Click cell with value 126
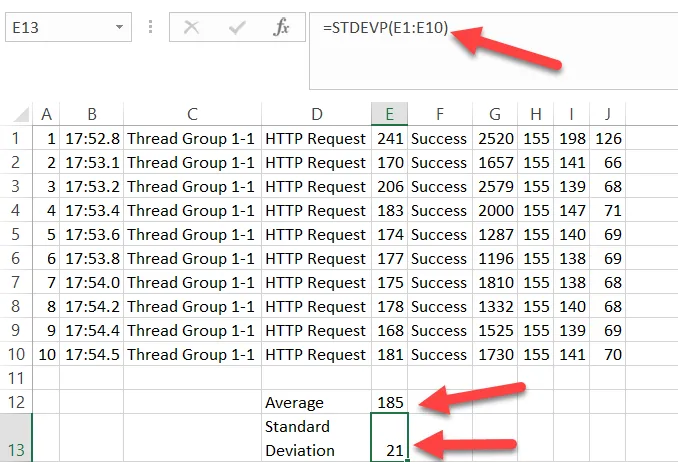 [608, 138]
